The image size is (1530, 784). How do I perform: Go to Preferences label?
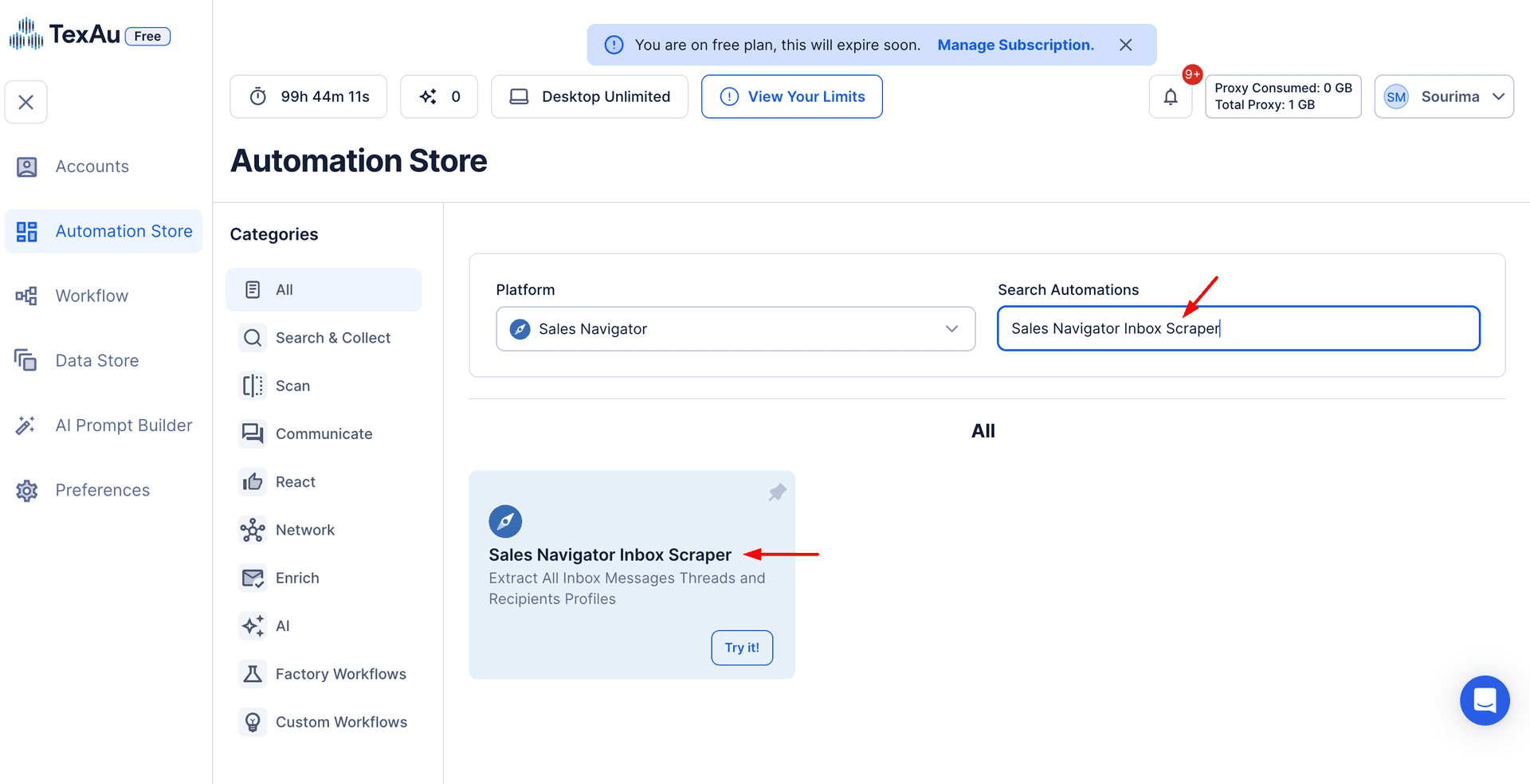click(x=103, y=490)
